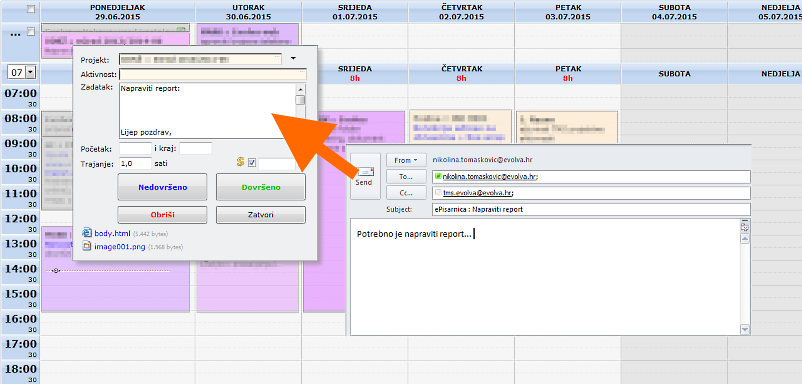
Task: Select the NEDJELJA 05.07.2015 column header
Action: click(x=765, y=12)
